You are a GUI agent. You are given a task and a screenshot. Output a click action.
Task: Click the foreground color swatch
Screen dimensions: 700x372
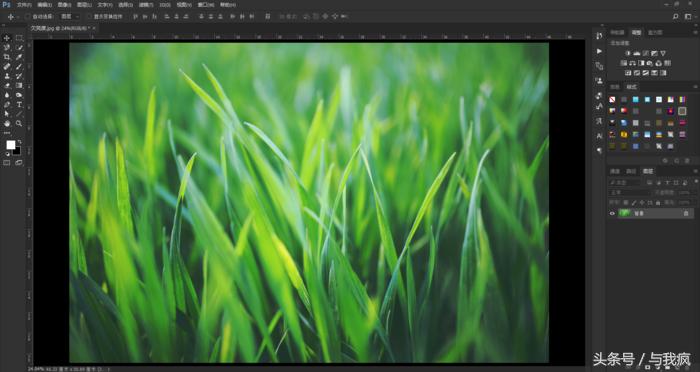(10, 145)
